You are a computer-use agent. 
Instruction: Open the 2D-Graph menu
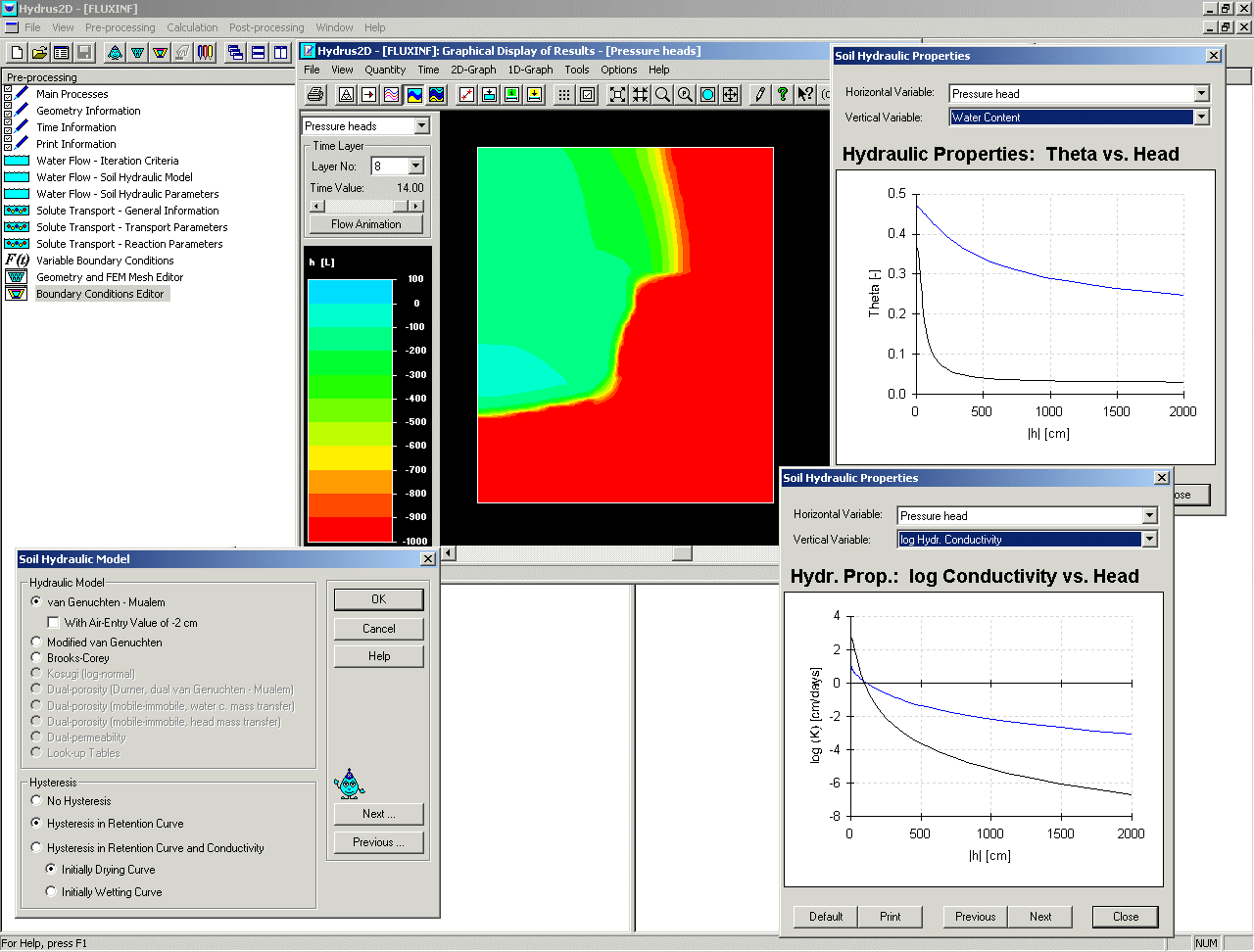point(473,70)
